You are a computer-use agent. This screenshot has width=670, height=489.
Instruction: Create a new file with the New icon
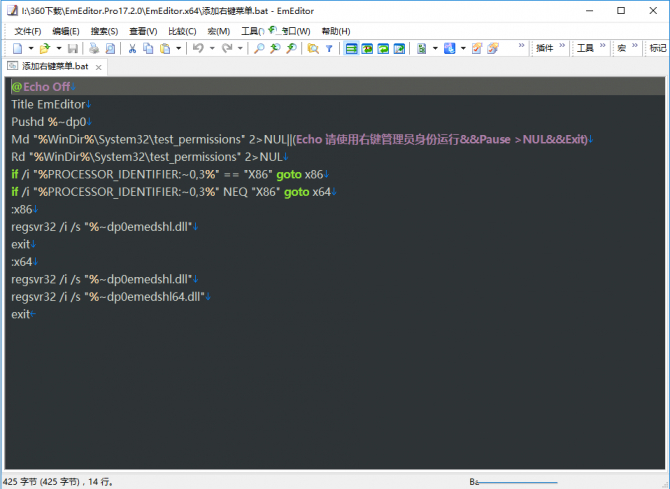[18, 48]
